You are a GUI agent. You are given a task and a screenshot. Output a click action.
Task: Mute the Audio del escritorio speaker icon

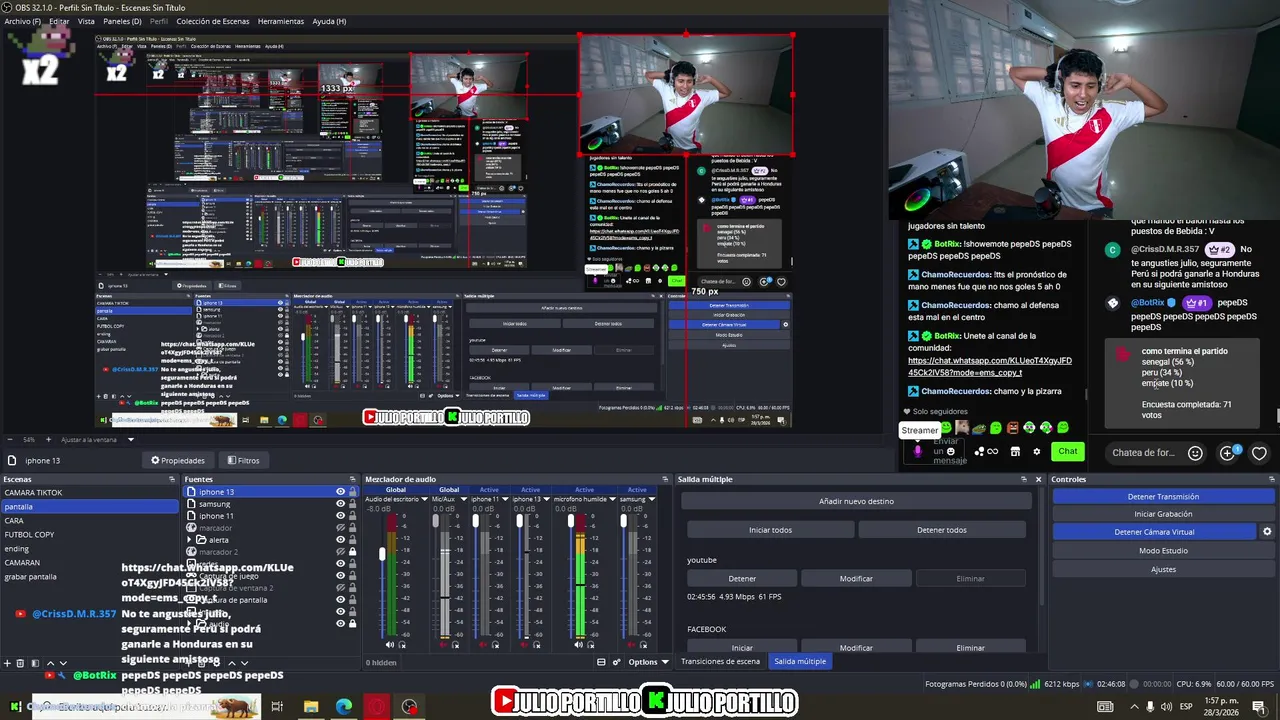point(390,645)
